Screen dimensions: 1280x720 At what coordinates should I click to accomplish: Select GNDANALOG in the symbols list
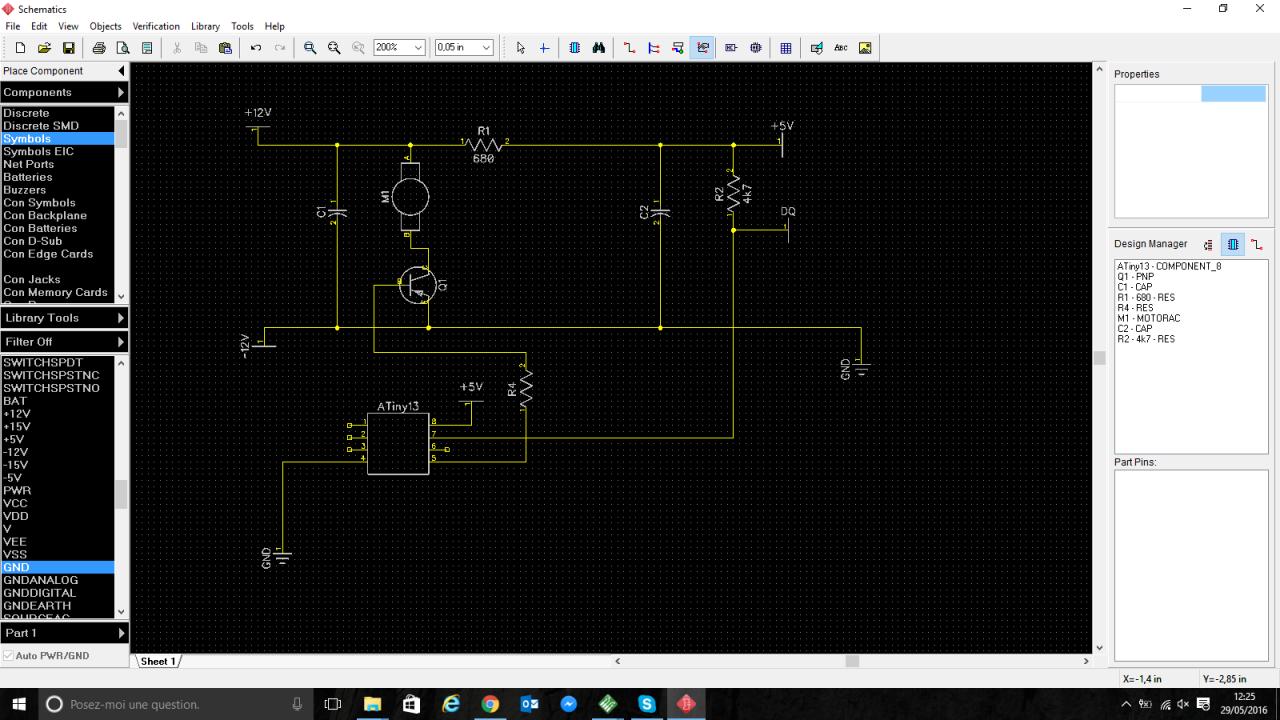[40, 580]
